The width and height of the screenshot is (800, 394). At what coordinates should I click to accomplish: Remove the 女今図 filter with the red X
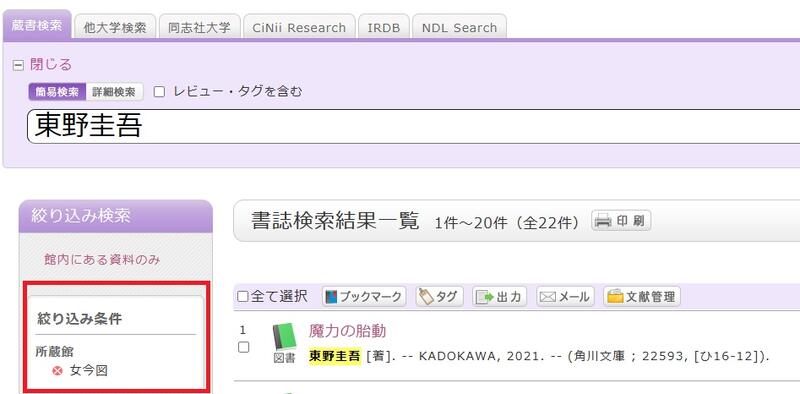[58, 371]
